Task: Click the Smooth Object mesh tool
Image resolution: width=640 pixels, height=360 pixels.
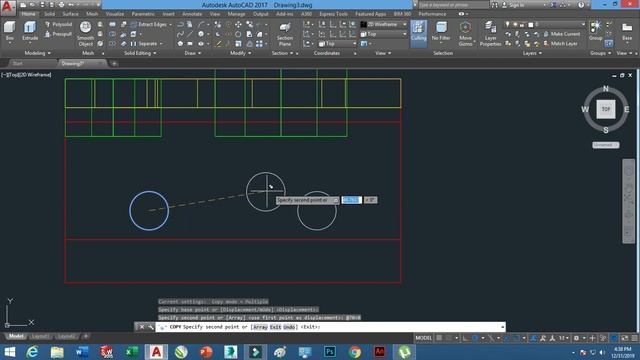Action: tap(85, 33)
